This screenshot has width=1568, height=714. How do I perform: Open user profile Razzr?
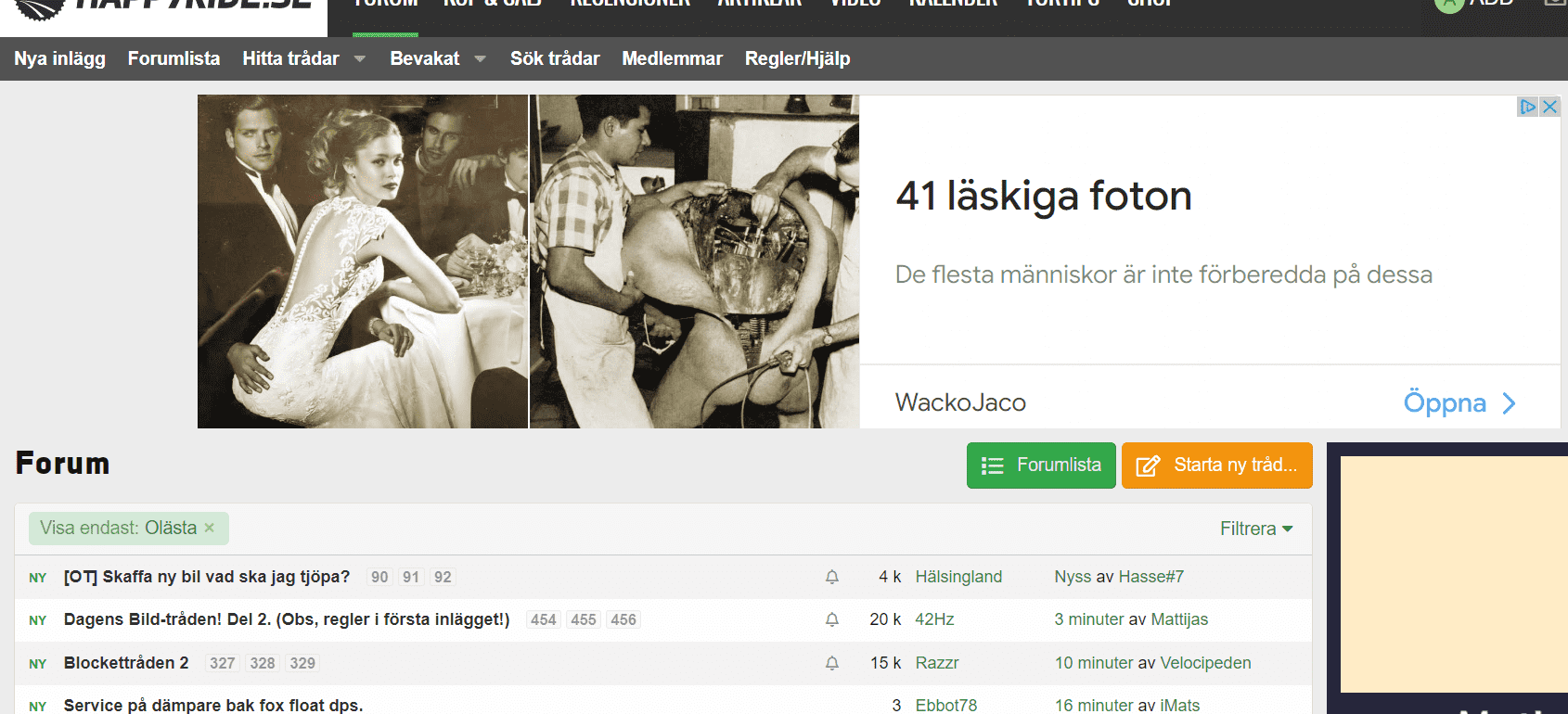coord(937,663)
